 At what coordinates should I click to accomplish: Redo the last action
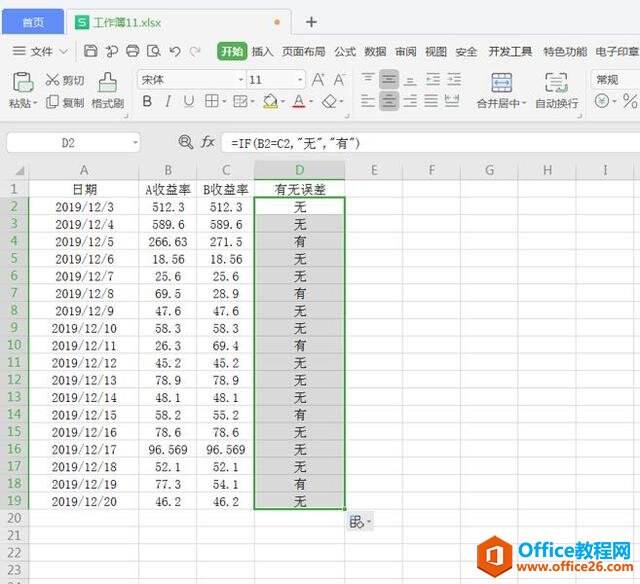click(195, 51)
